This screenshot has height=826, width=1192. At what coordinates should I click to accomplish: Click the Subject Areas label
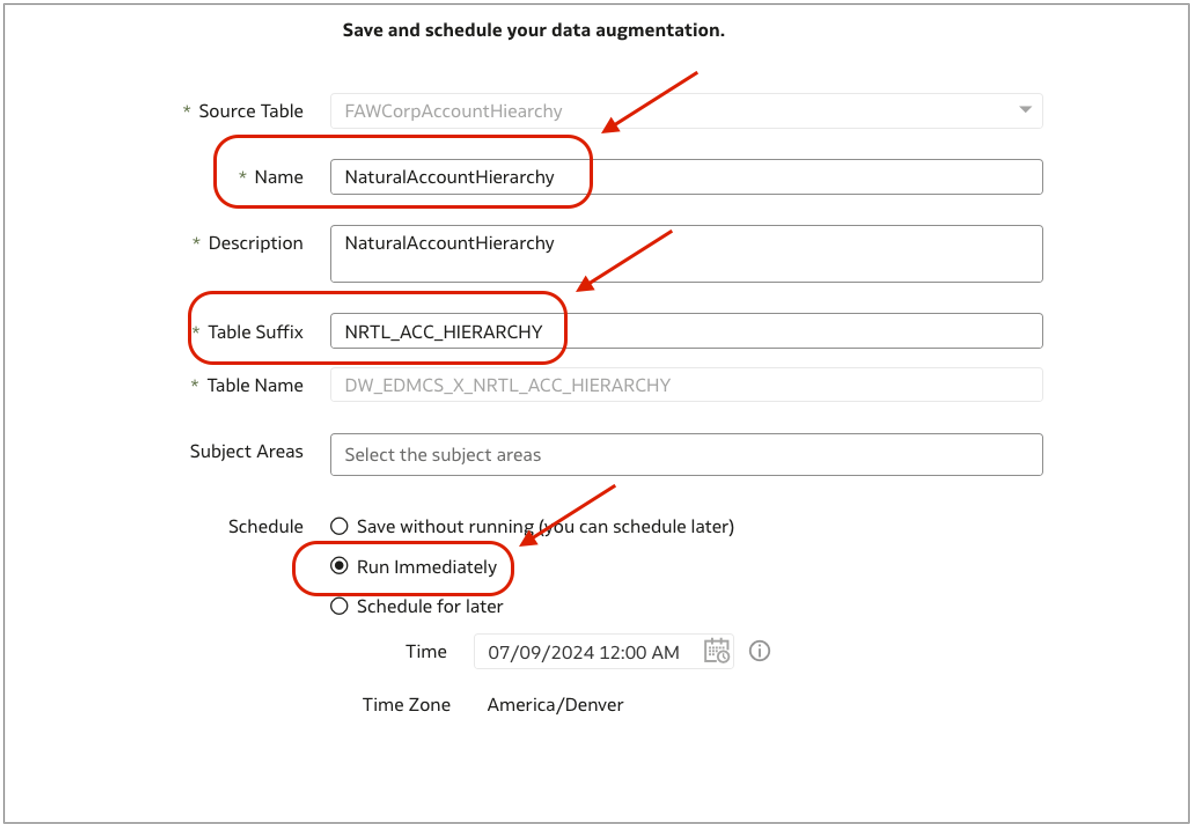point(246,451)
